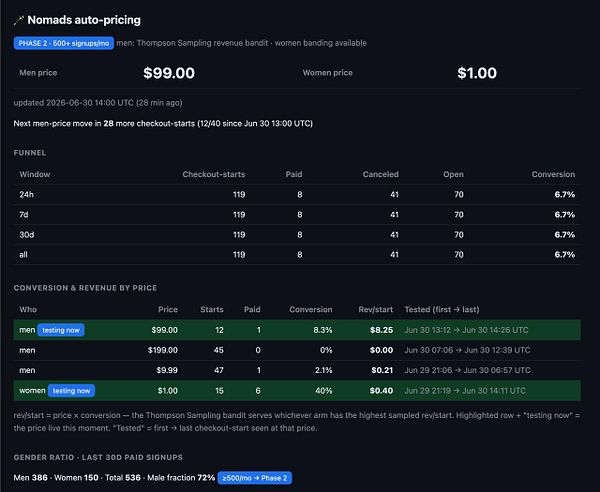
Task: Click the 119 checkout-starts in the 7d row
Action: pyautogui.click(x=239, y=215)
